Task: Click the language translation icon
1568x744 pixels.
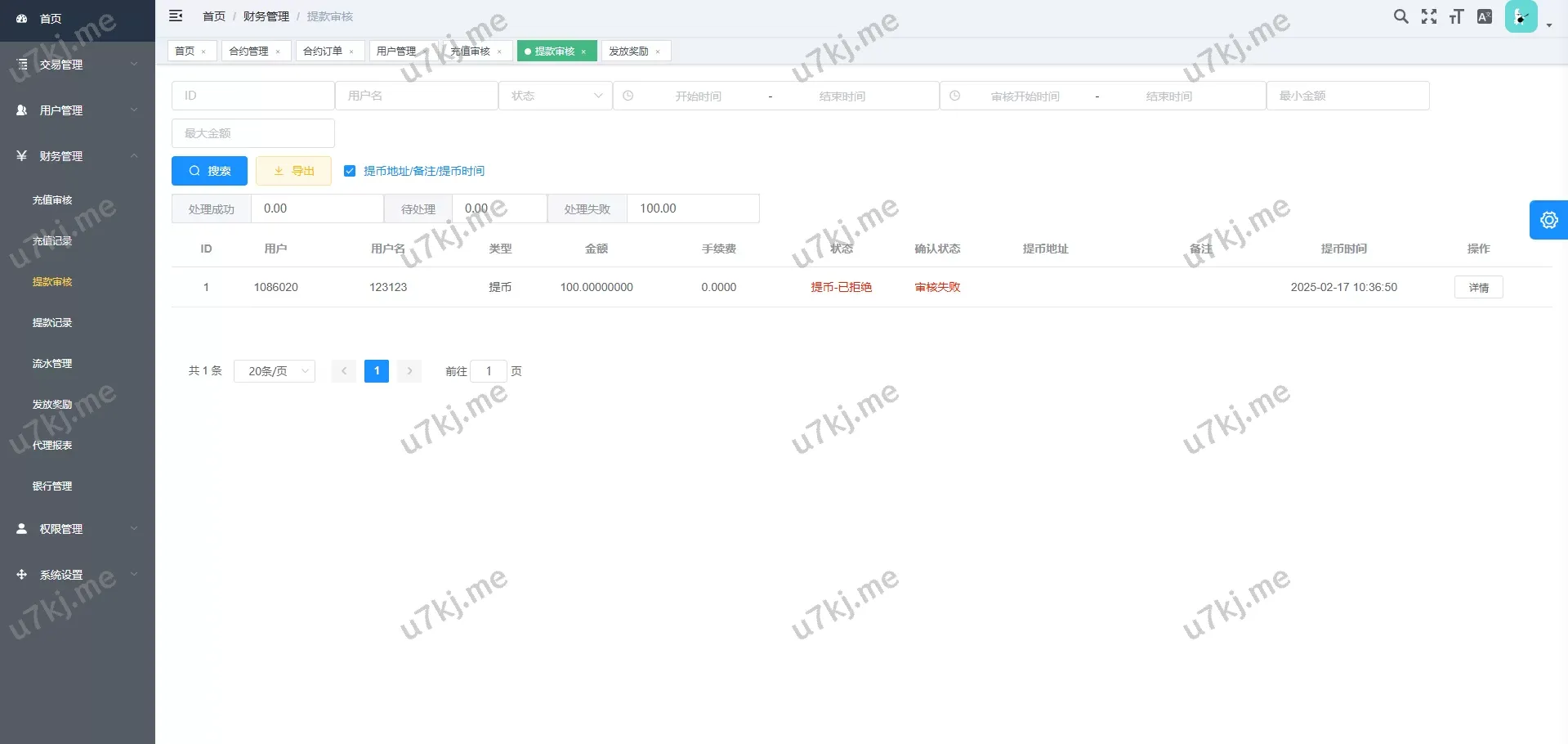Action: (1485, 16)
